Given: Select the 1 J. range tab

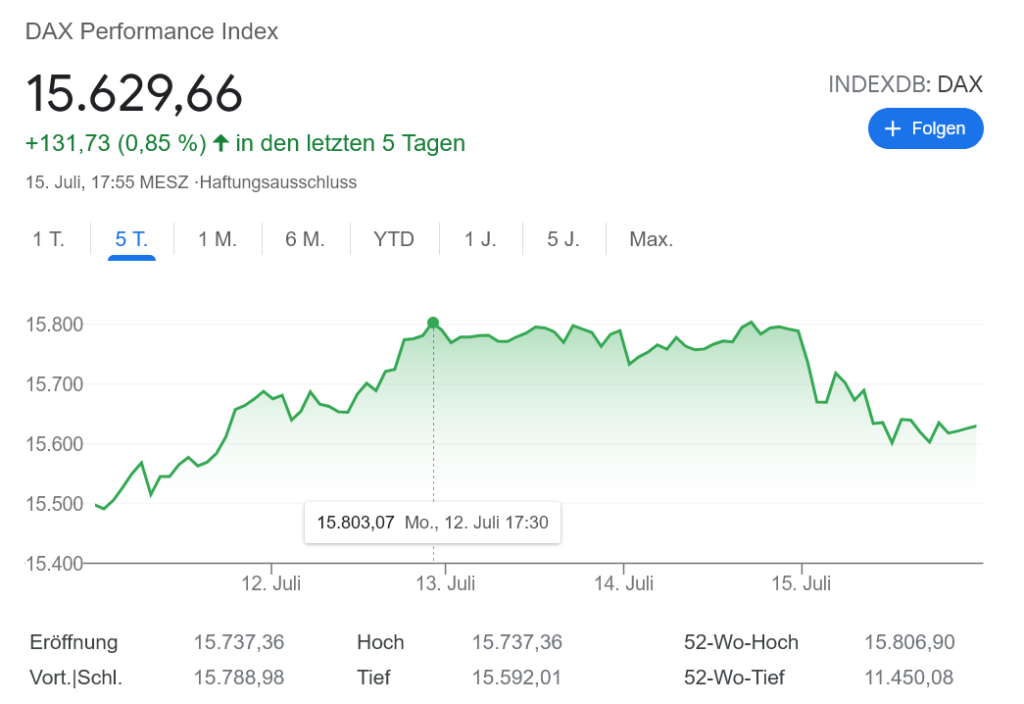Looking at the screenshot, I should click(480, 240).
